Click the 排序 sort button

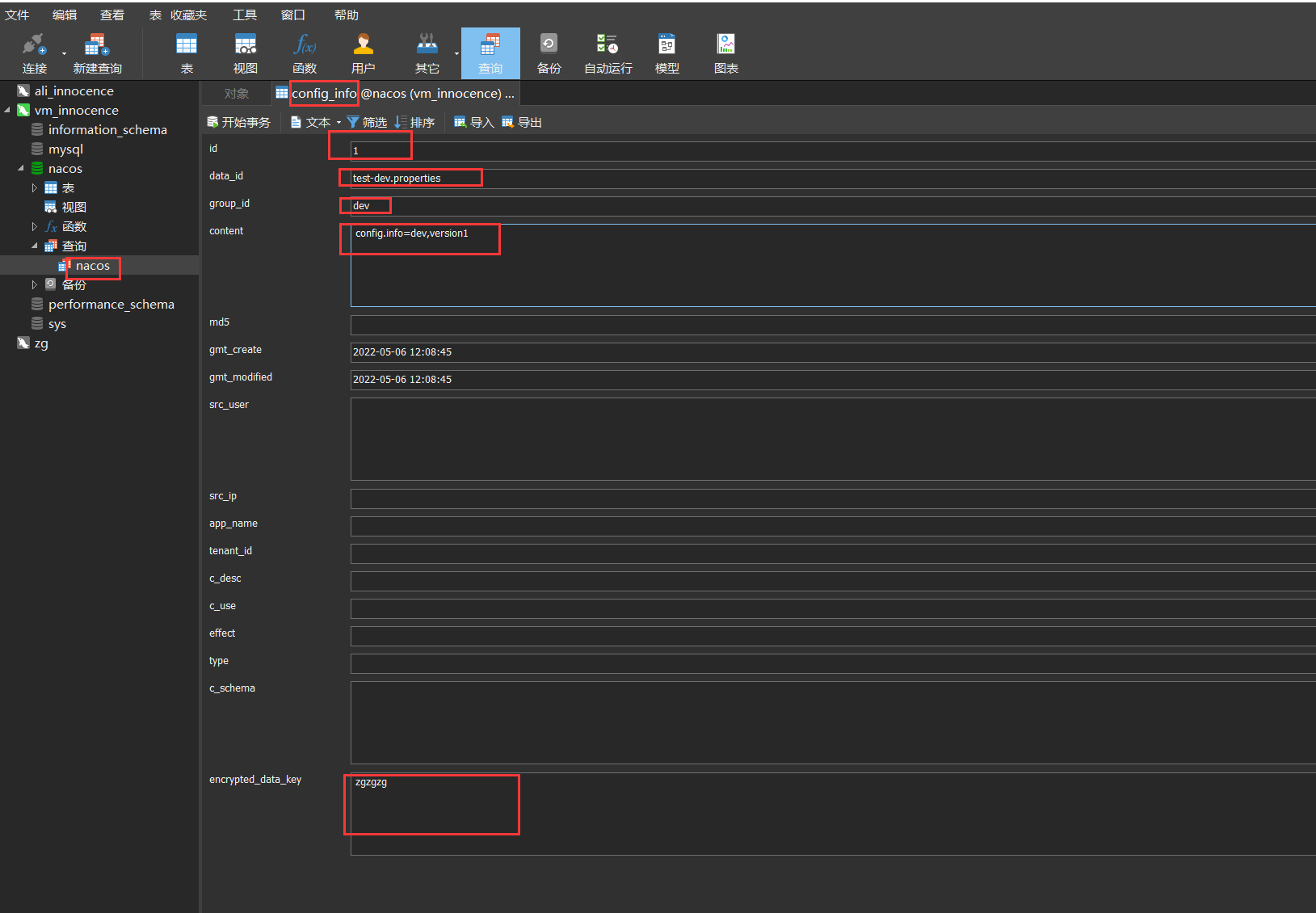click(x=414, y=122)
